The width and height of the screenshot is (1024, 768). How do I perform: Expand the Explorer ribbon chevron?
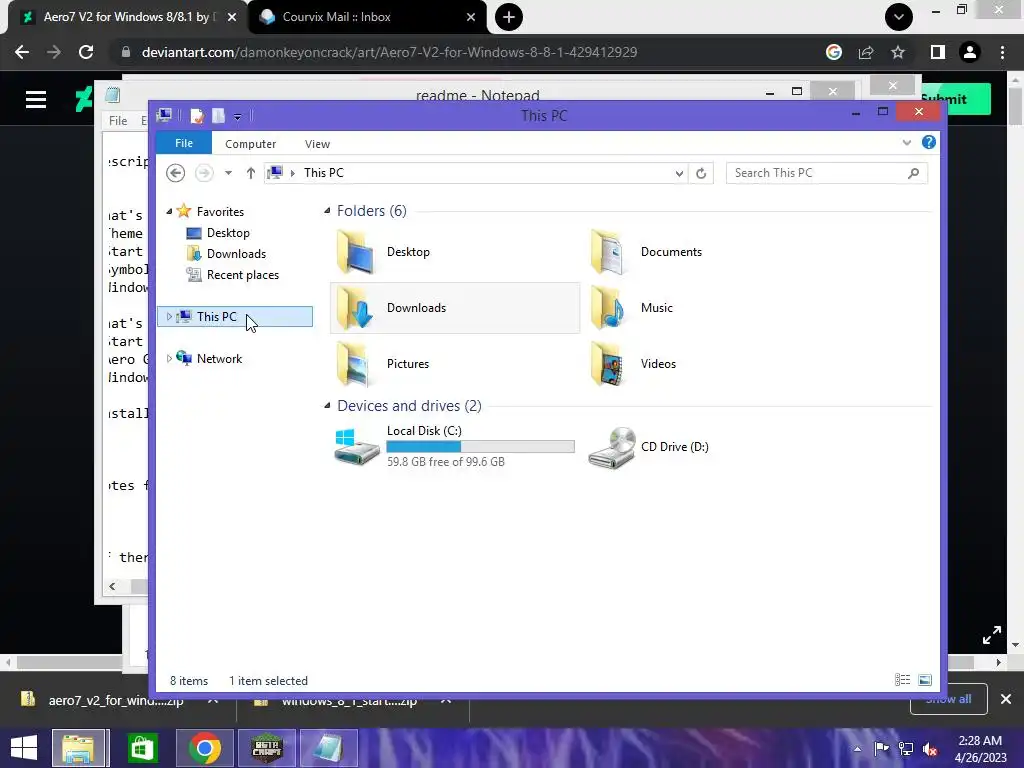click(x=906, y=142)
